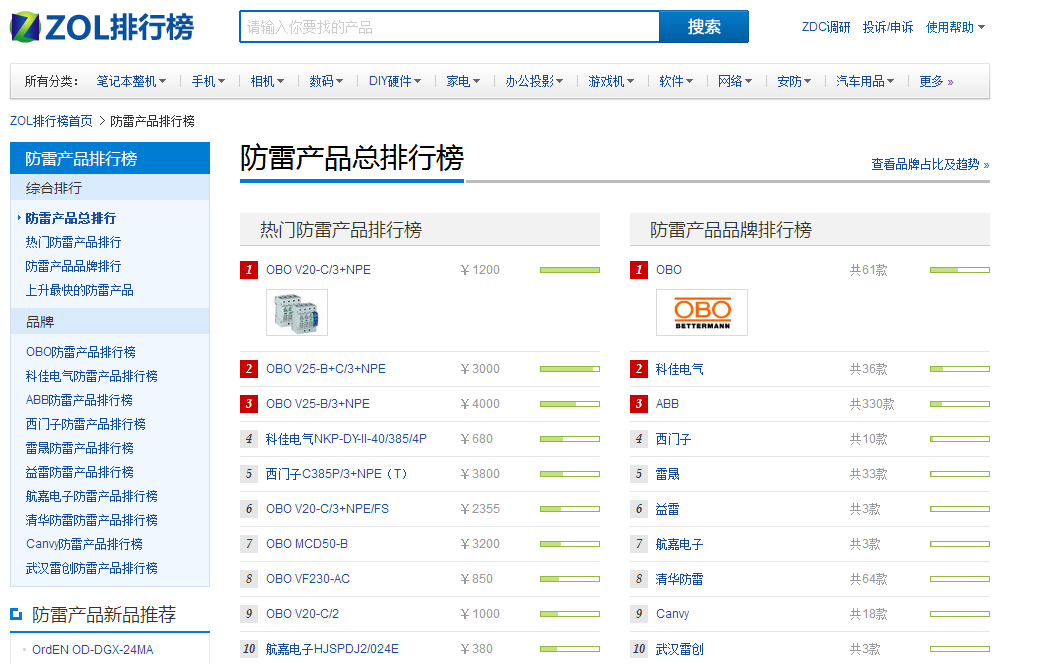The image size is (1040, 664).
Task: Open 西门子防雷产品排行榜 sidebar link
Action: tap(86, 424)
